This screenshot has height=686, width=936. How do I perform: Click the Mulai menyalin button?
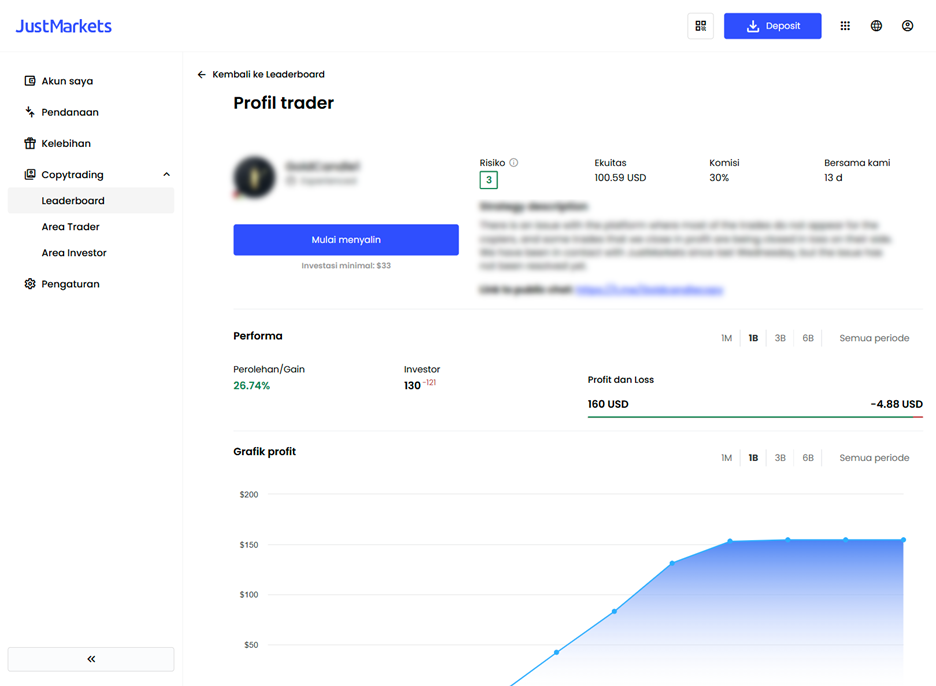(346, 240)
